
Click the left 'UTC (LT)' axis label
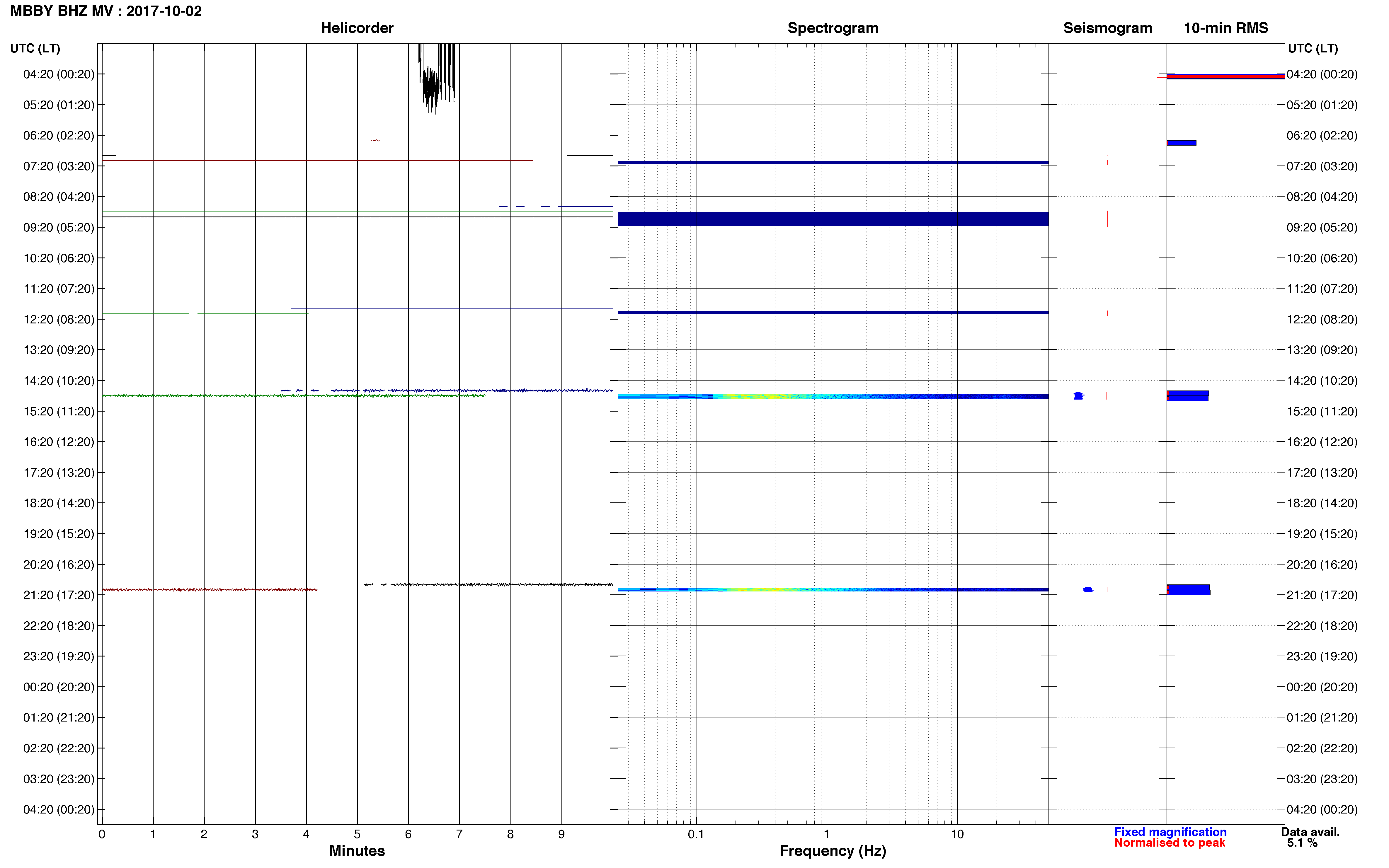click(35, 48)
